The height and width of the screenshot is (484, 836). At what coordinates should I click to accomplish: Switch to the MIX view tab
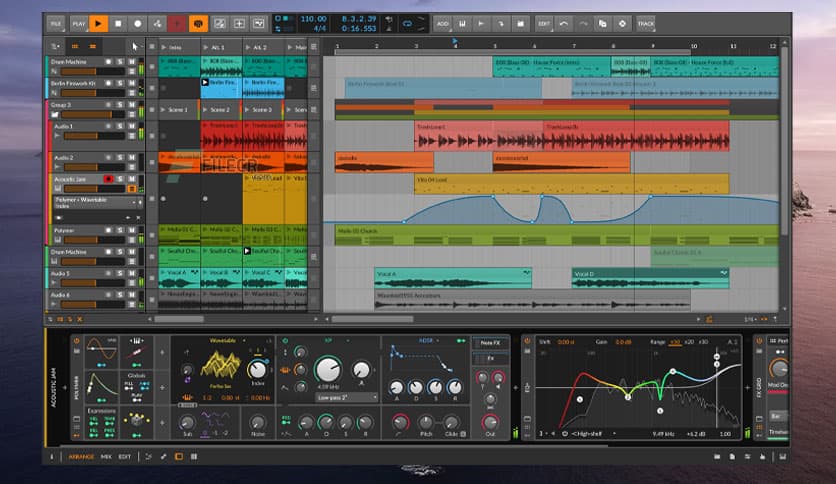coord(106,456)
